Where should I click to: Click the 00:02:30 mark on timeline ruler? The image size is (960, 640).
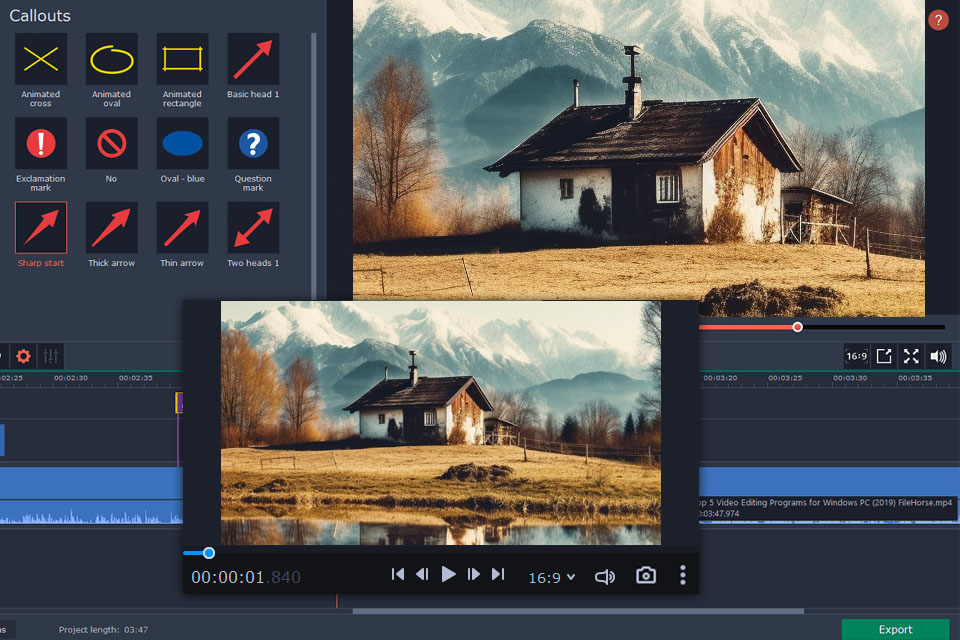click(x=70, y=378)
